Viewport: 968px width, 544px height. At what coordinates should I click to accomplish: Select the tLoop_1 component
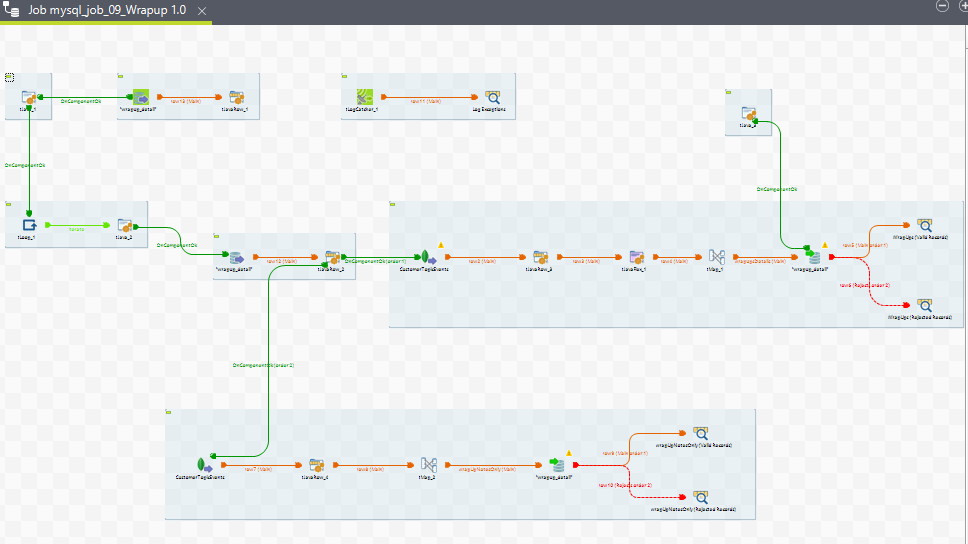pyautogui.click(x=30, y=225)
